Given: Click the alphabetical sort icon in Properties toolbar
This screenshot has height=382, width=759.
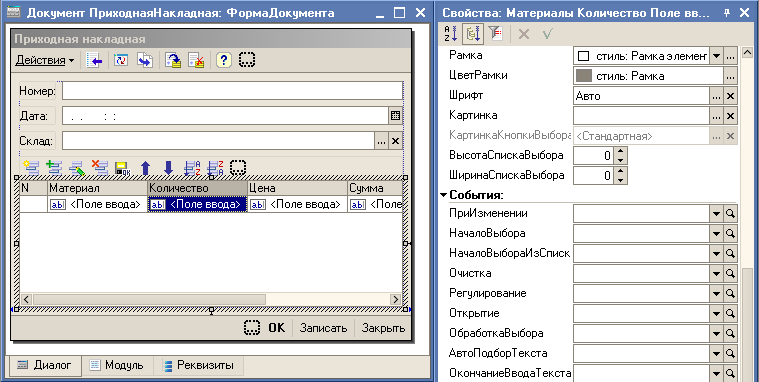Looking at the screenshot, I should click(x=450, y=33).
